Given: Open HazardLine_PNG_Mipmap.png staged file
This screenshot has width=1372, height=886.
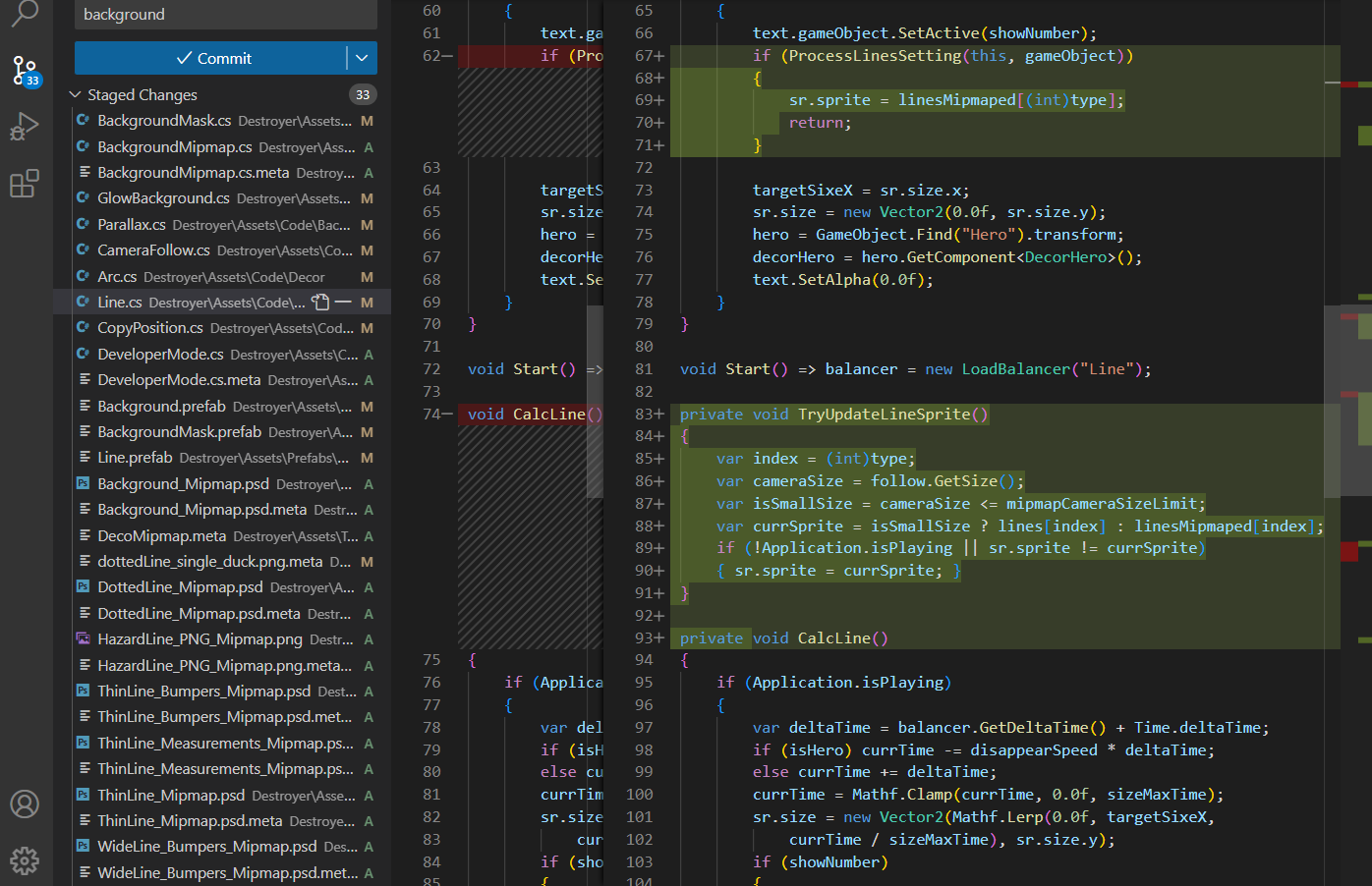Looking at the screenshot, I should click(x=222, y=638).
